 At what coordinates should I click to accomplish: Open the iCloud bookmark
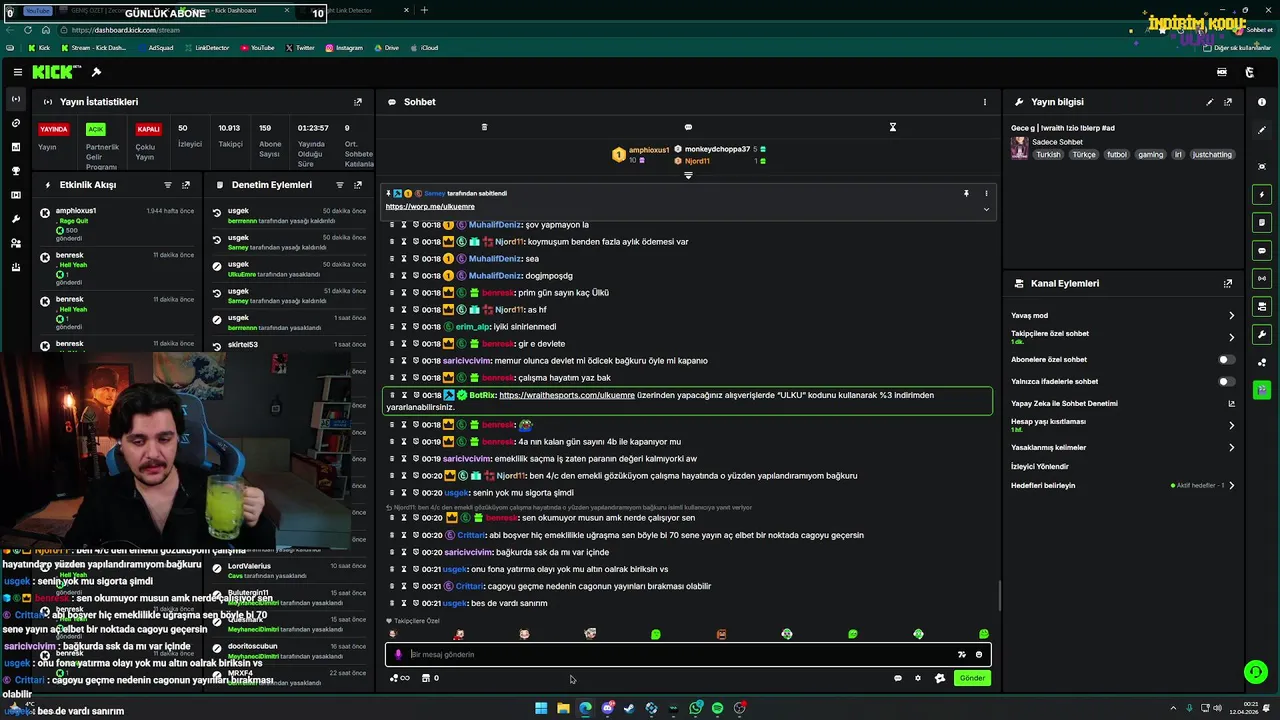[x=424, y=48]
